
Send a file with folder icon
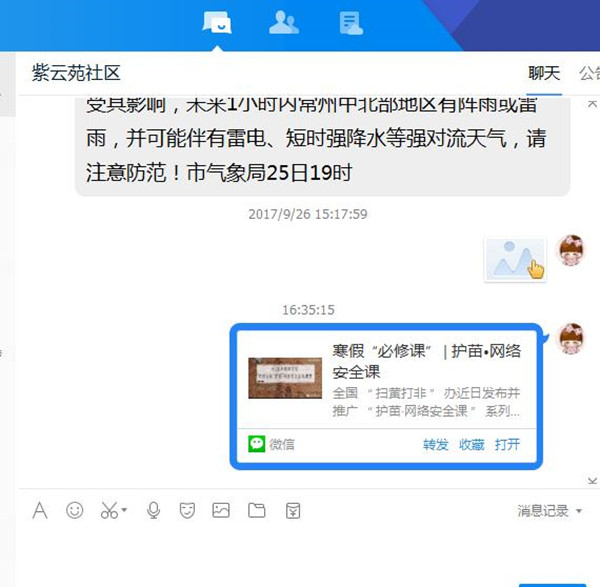coord(256,510)
